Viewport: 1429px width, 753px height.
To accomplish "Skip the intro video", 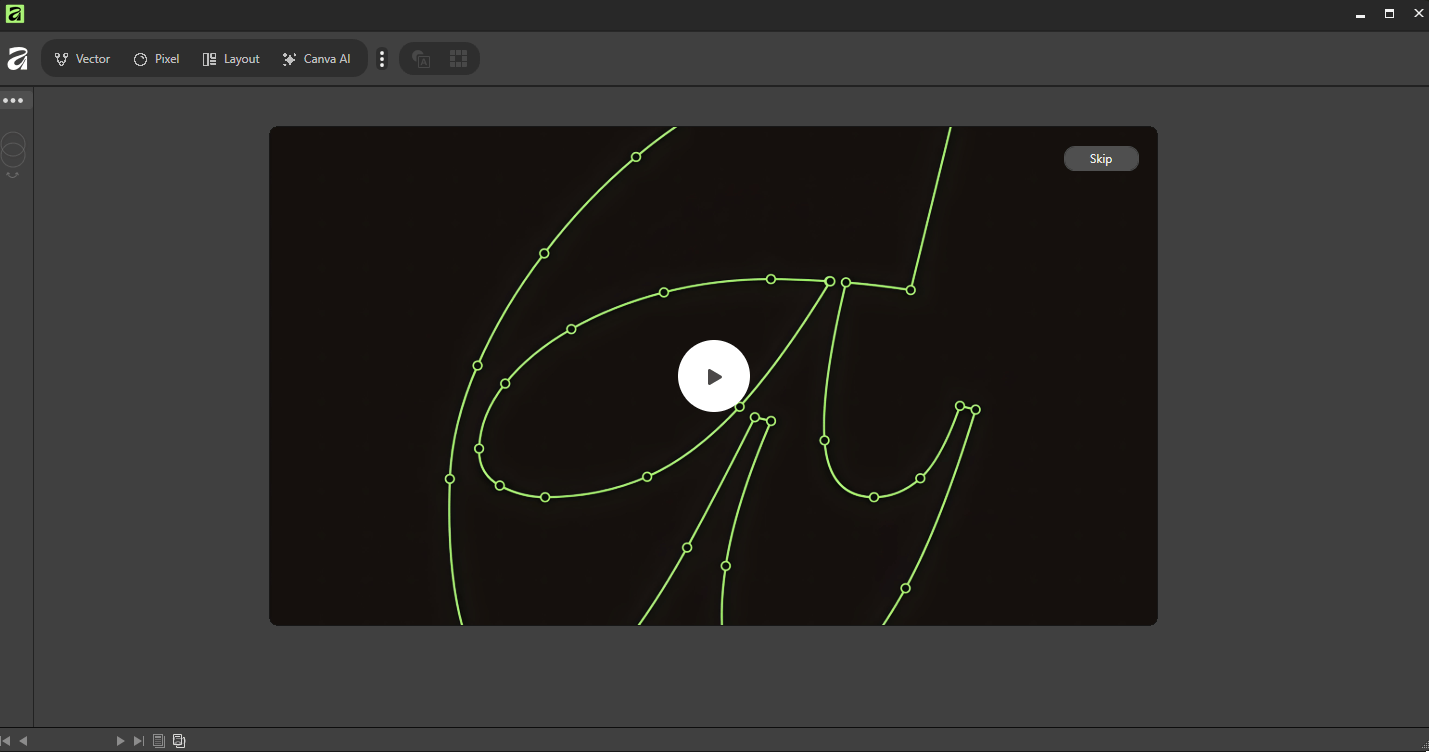I will (x=1100, y=159).
